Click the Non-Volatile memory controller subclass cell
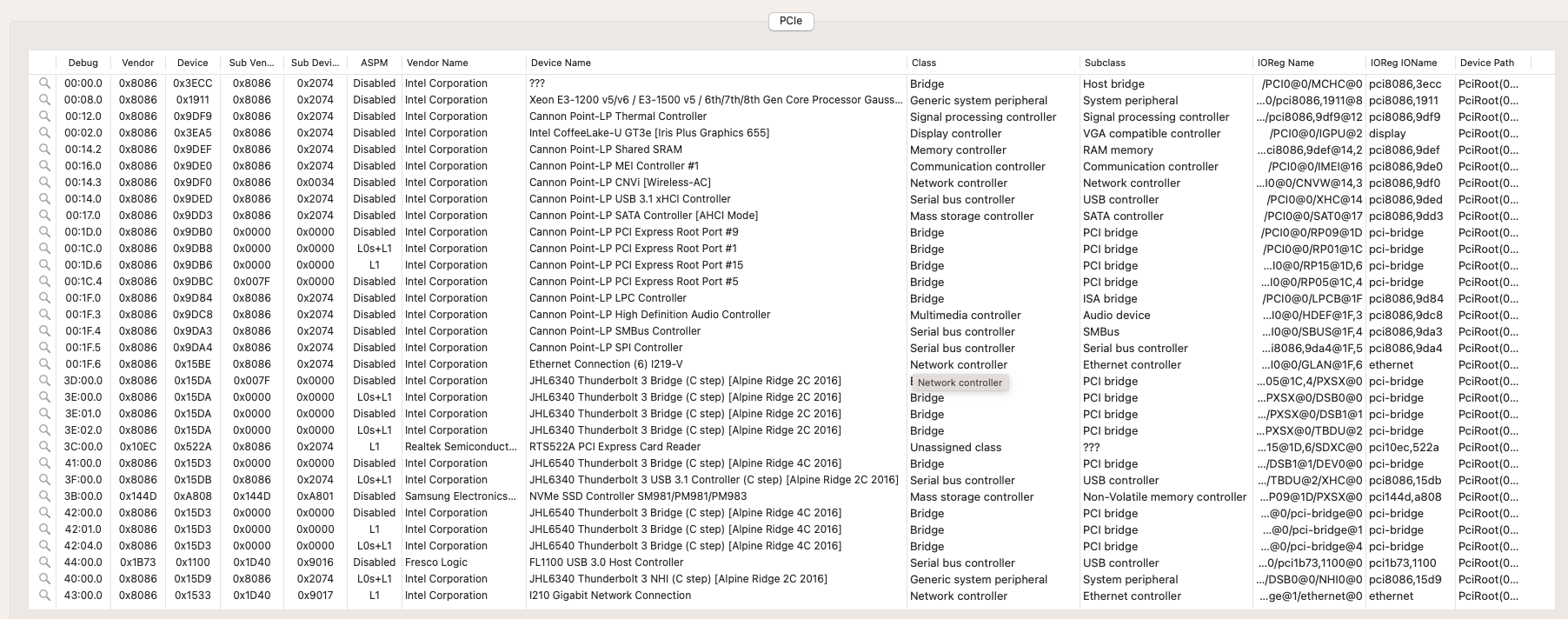This screenshot has height=619, width=1568. tap(1165, 497)
